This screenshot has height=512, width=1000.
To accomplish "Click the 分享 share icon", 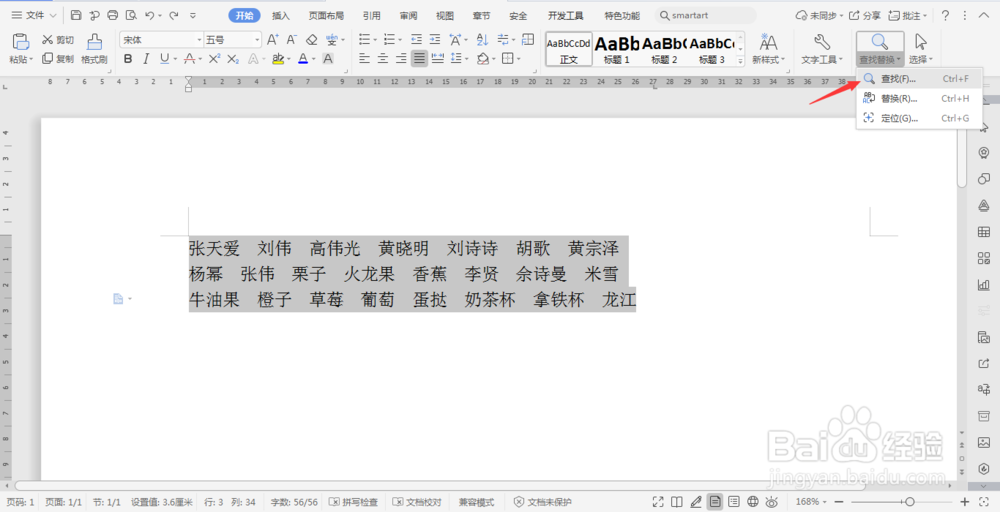I will click(x=865, y=15).
